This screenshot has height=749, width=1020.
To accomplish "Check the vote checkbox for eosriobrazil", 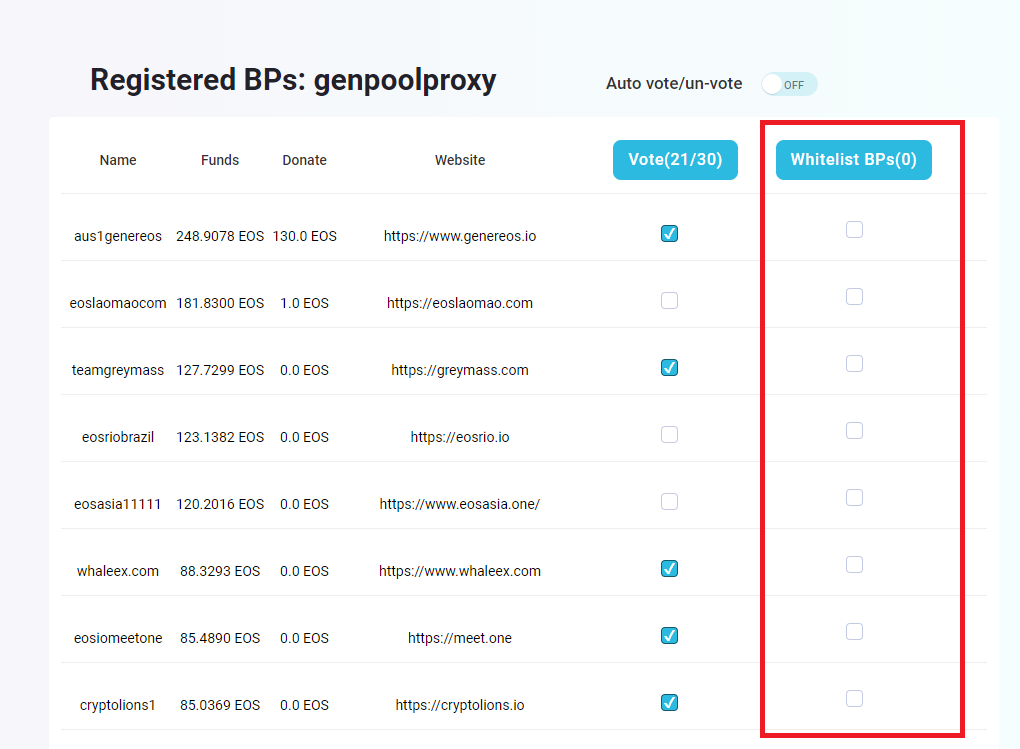I will point(670,435).
